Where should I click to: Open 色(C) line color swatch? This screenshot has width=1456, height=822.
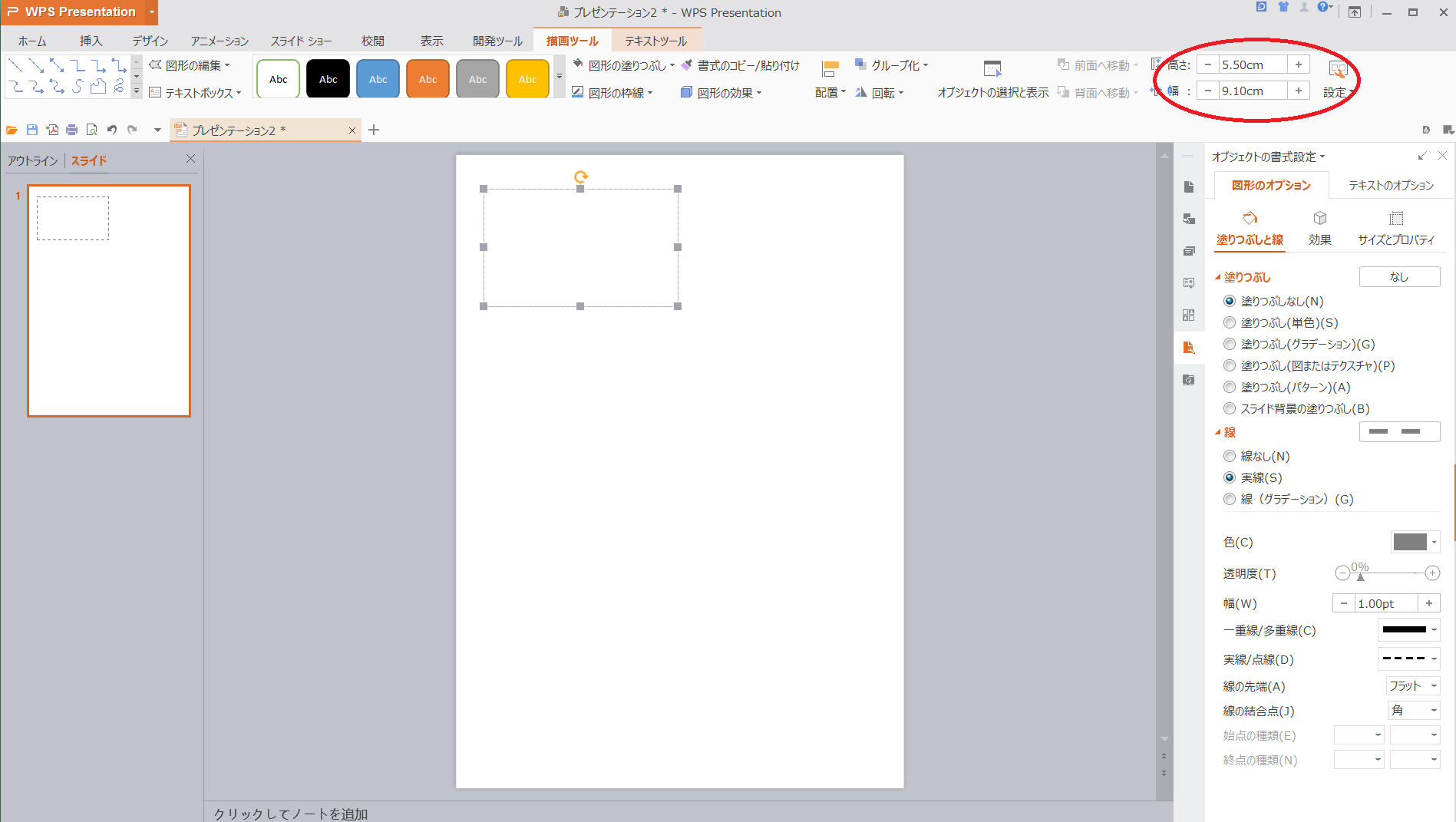point(1415,542)
